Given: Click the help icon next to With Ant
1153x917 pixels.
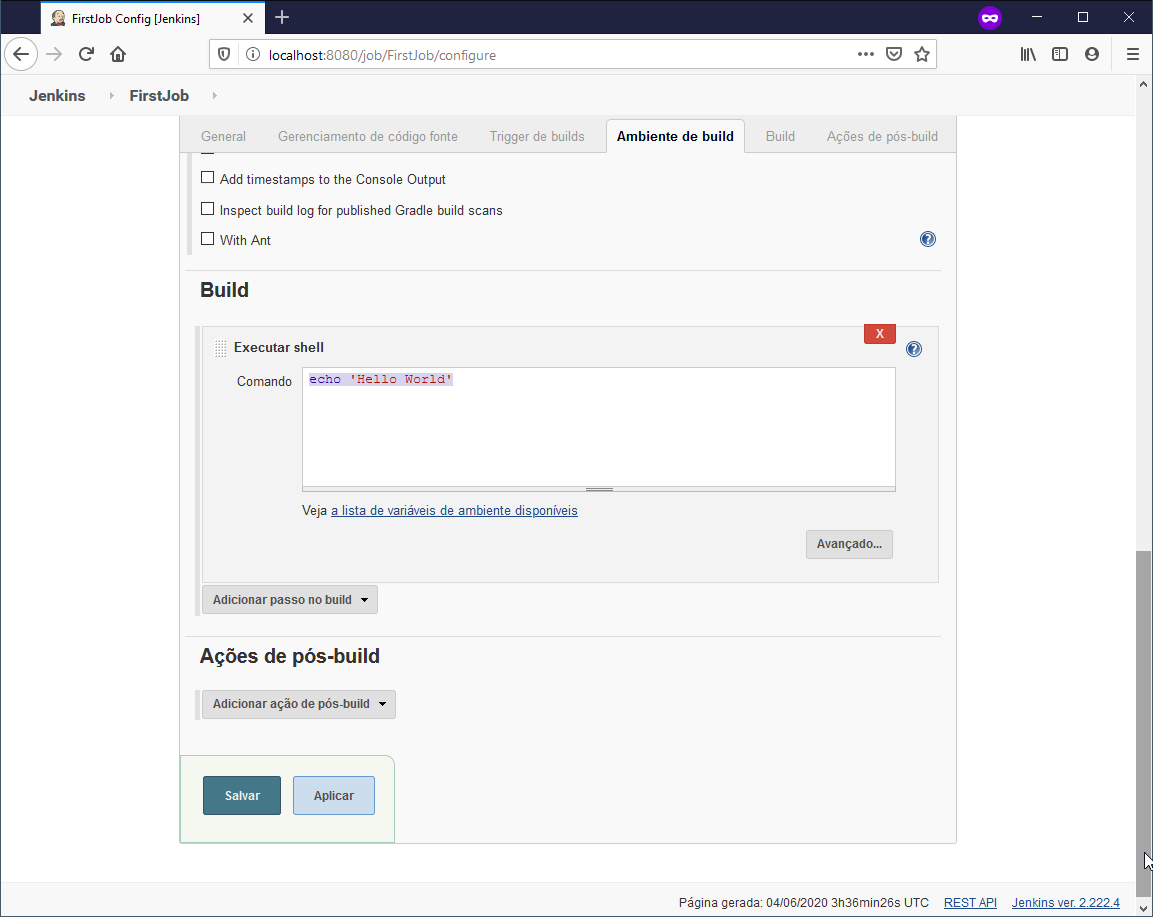Looking at the screenshot, I should pos(927,240).
